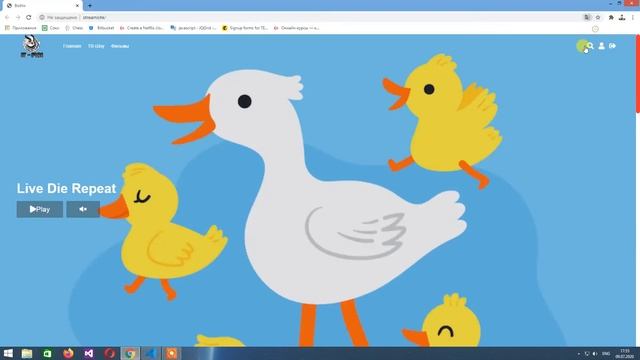Open the Главная navigation link
Viewport: 640px width, 360px height.
(72, 46)
